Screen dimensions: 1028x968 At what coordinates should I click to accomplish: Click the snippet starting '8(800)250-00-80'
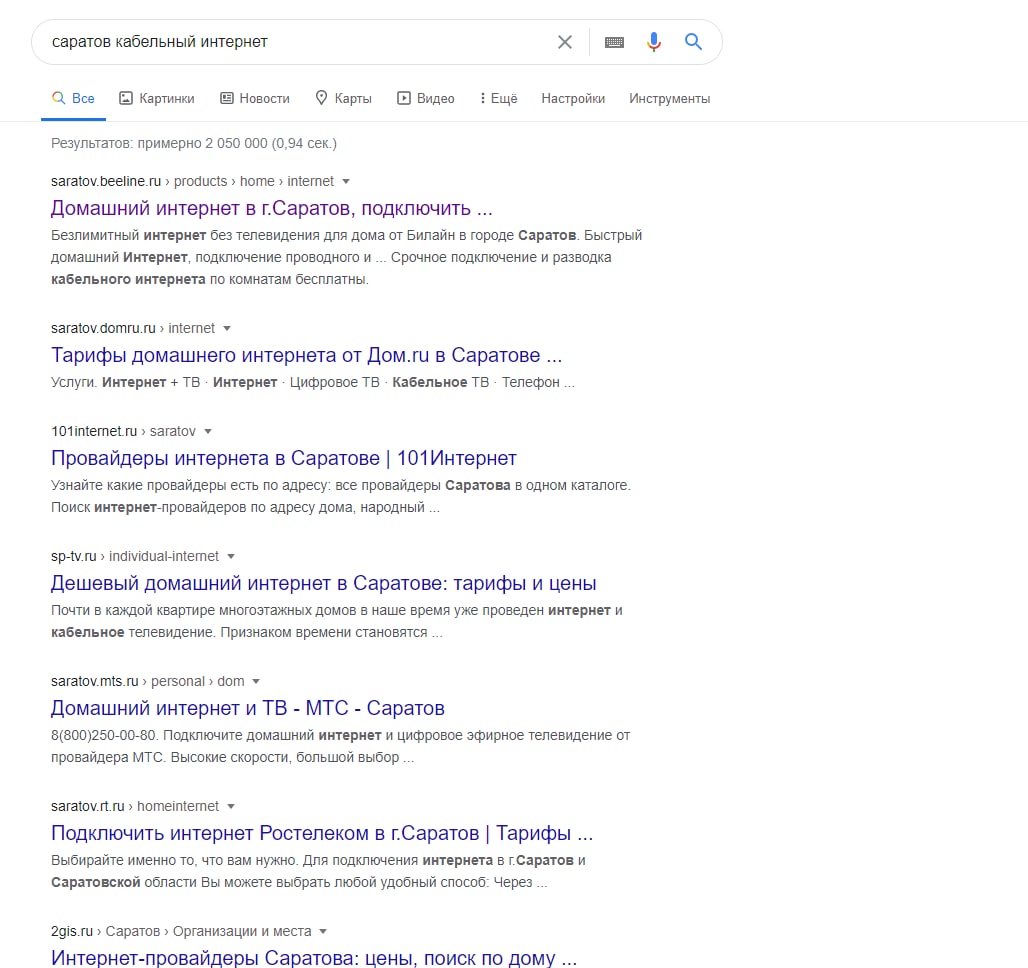coord(341,746)
